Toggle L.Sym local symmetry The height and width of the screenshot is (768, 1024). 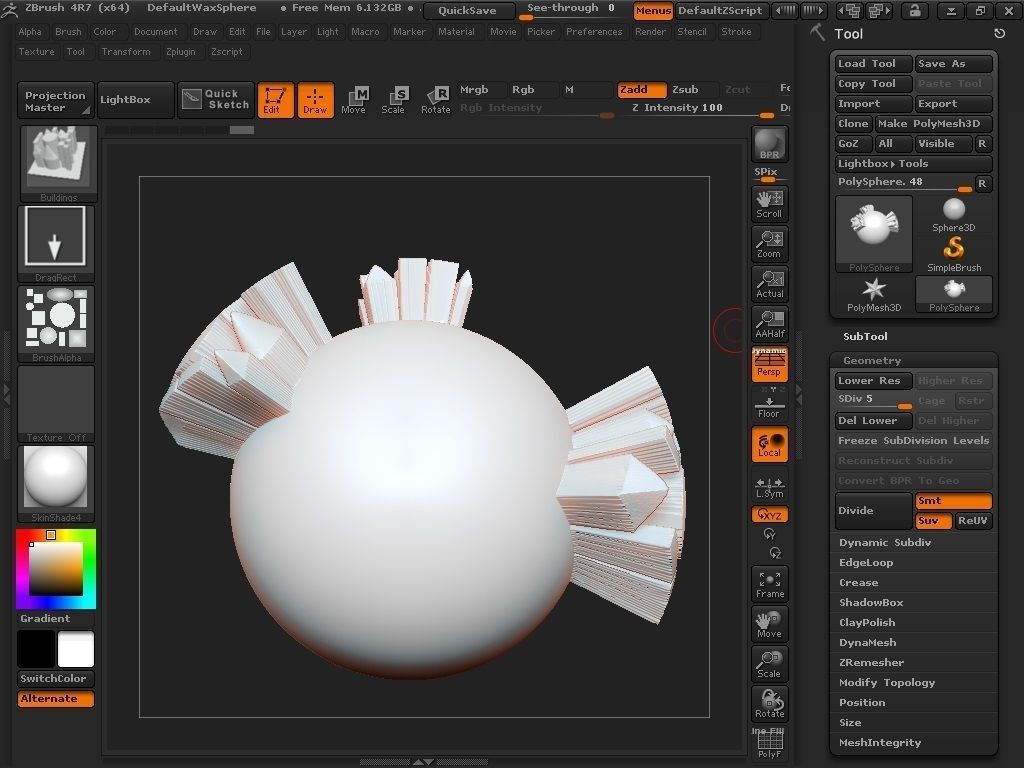[x=769, y=487]
